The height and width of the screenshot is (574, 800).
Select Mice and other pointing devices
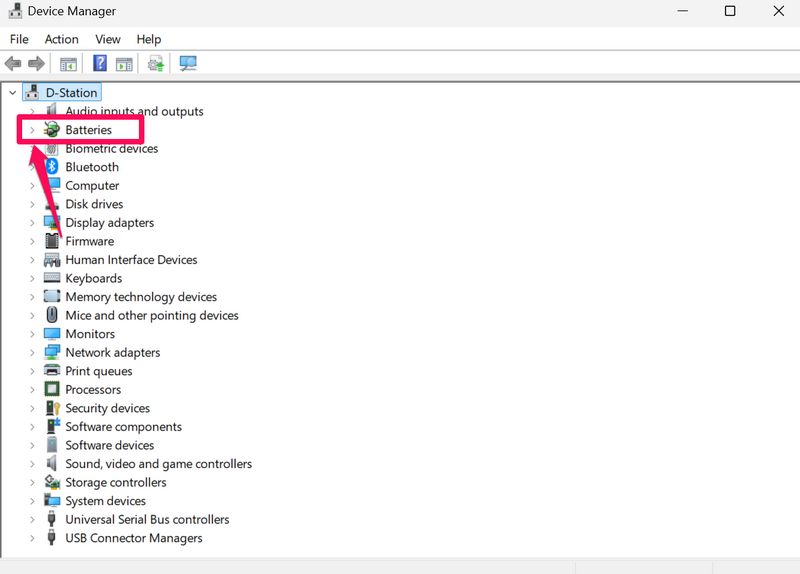coord(151,315)
